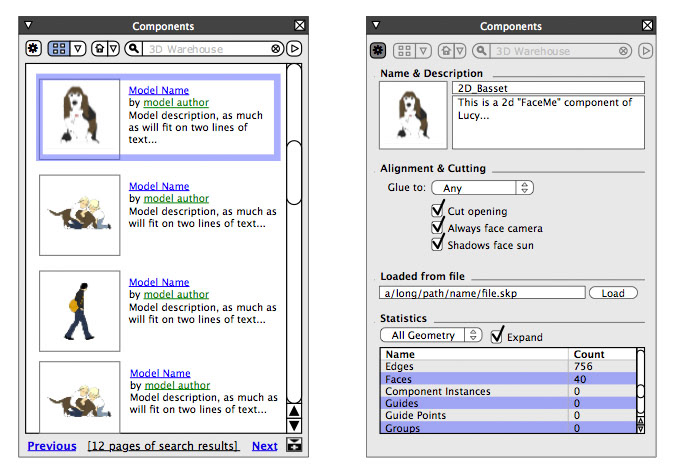This screenshot has height=475, width=673.
Task: Toggle the Cut opening checkbox
Action: click(x=437, y=210)
